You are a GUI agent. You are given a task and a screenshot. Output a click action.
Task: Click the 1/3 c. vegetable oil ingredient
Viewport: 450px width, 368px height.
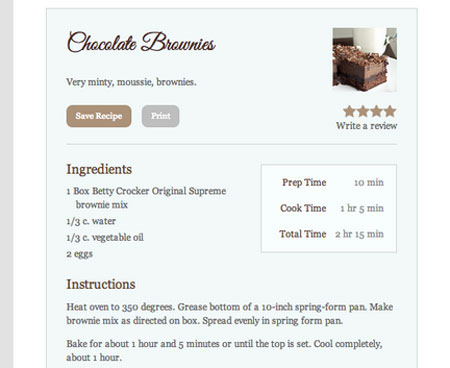click(x=105, y=237)
